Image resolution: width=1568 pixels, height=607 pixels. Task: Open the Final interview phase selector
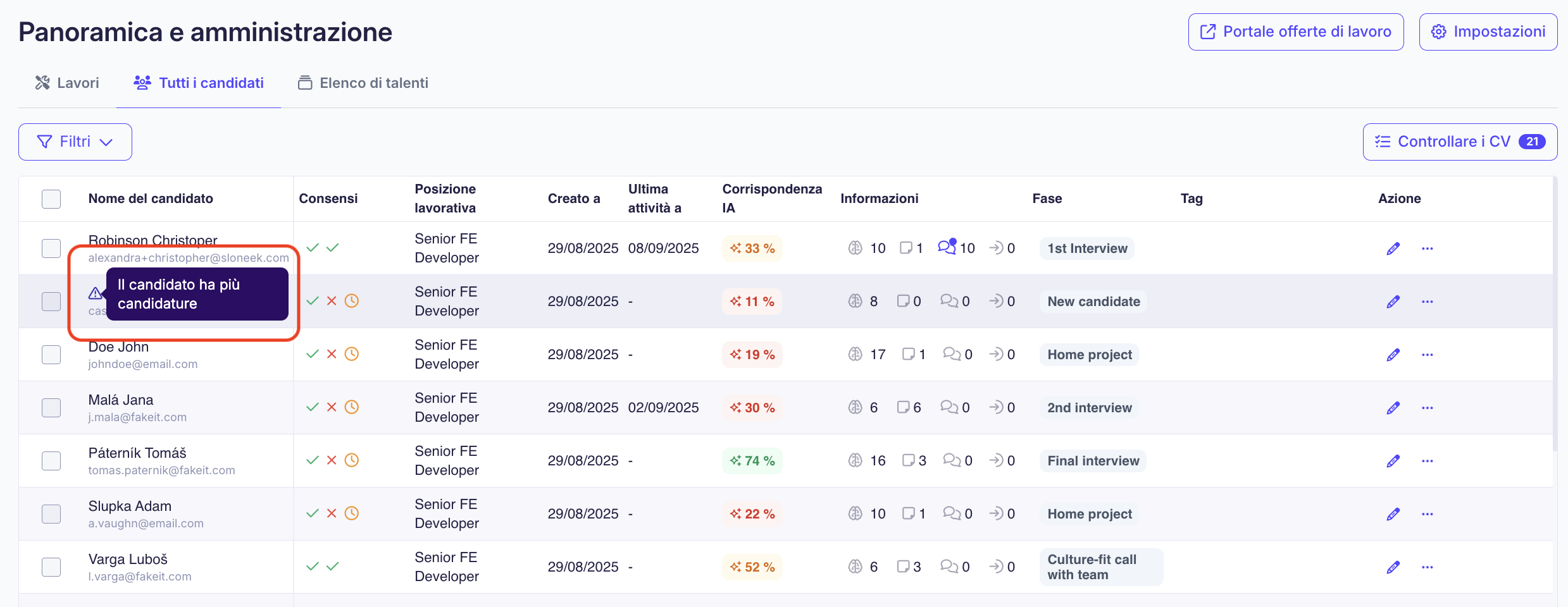coord(1092,461)
